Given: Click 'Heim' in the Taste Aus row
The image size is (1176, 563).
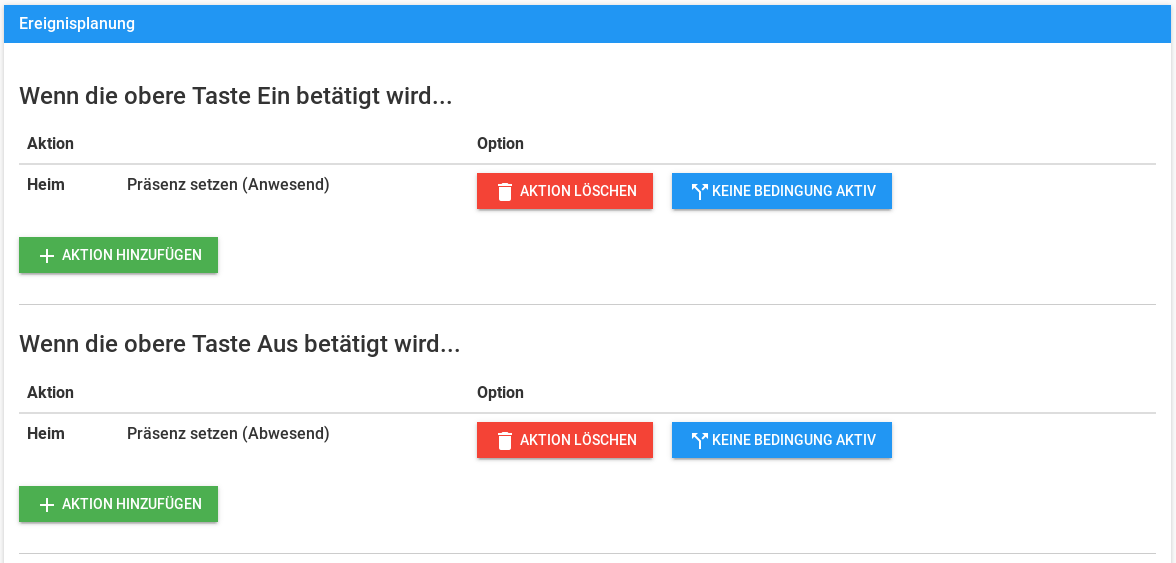Looking at the screenshot, I should [46, 434].
